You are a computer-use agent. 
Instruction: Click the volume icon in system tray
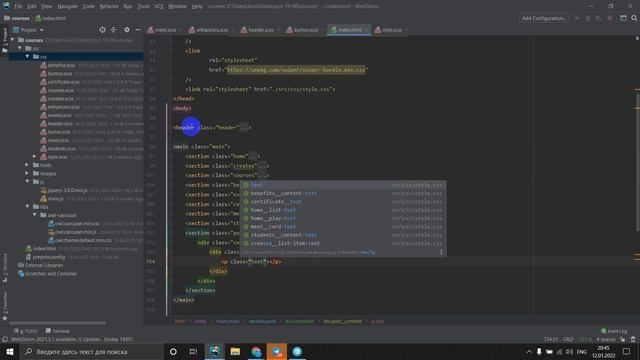click(569, 351)
